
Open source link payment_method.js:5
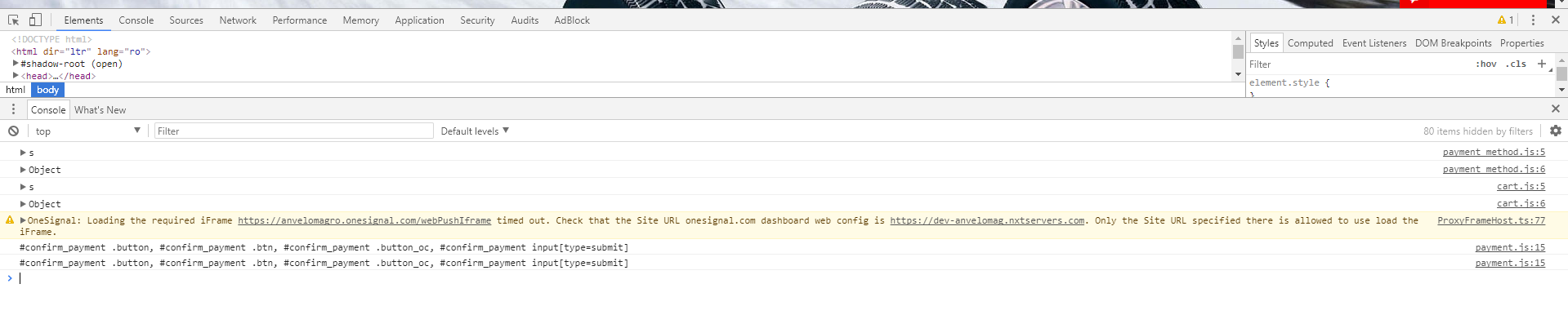tap(1494, 153)
